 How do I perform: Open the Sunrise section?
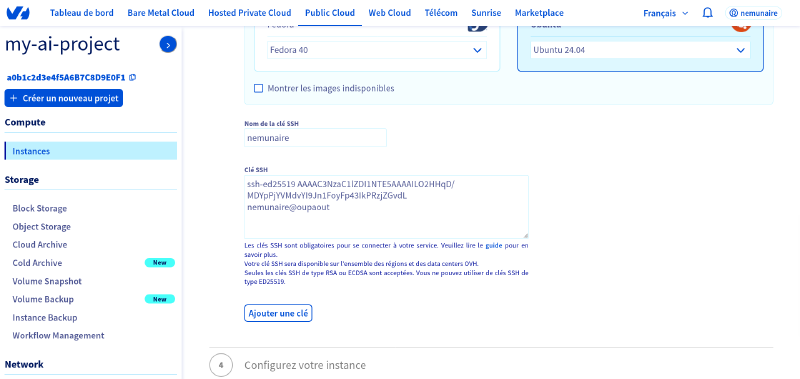coord(486,13)
